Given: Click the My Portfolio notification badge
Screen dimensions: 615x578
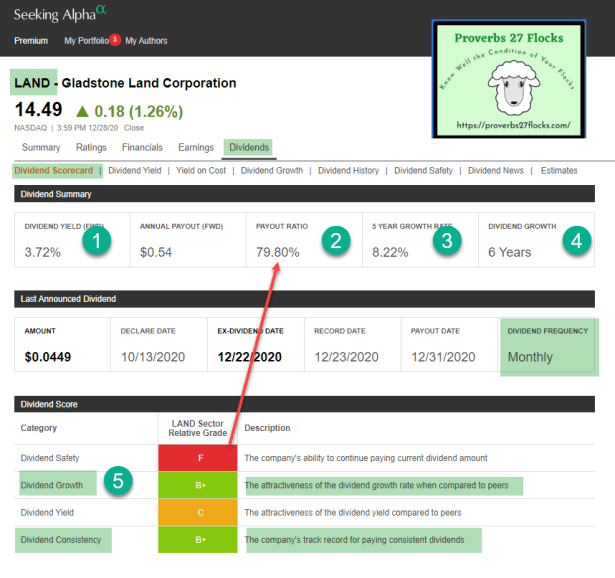Looking at the screenshot, I should [115, 39].
